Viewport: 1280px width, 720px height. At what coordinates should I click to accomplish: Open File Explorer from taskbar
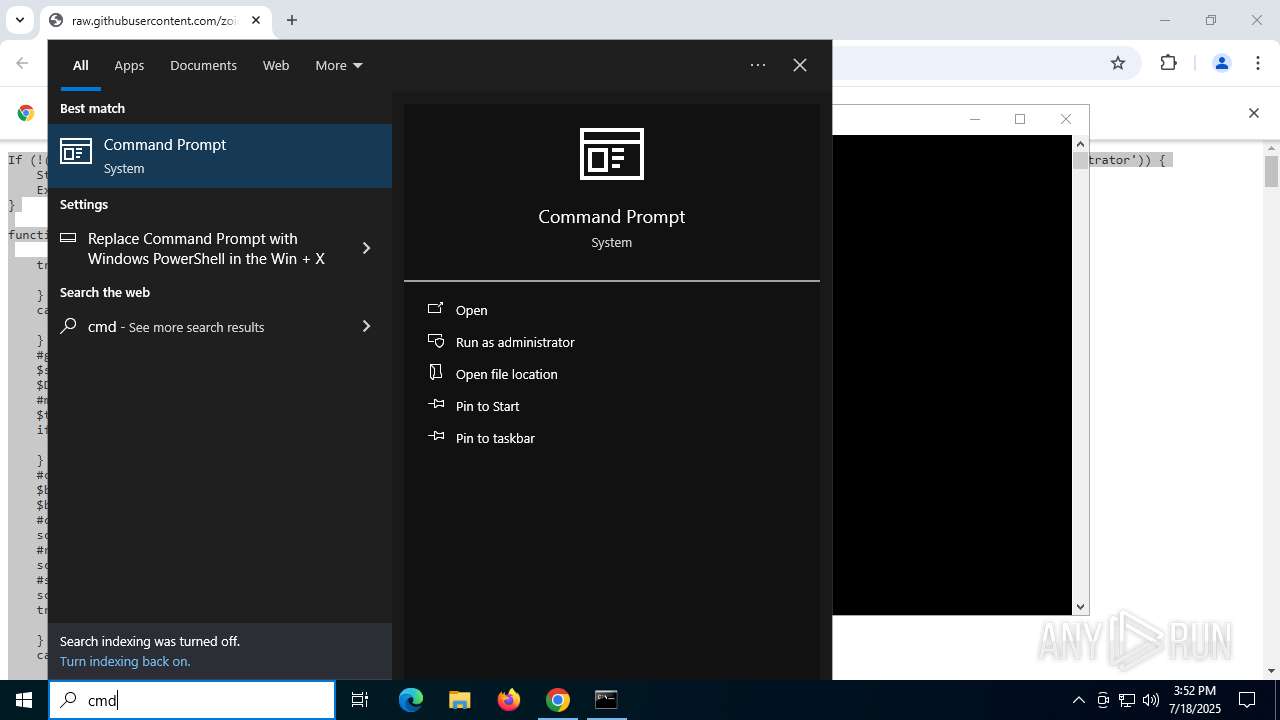pyautogui.click(x=459, y=700)
